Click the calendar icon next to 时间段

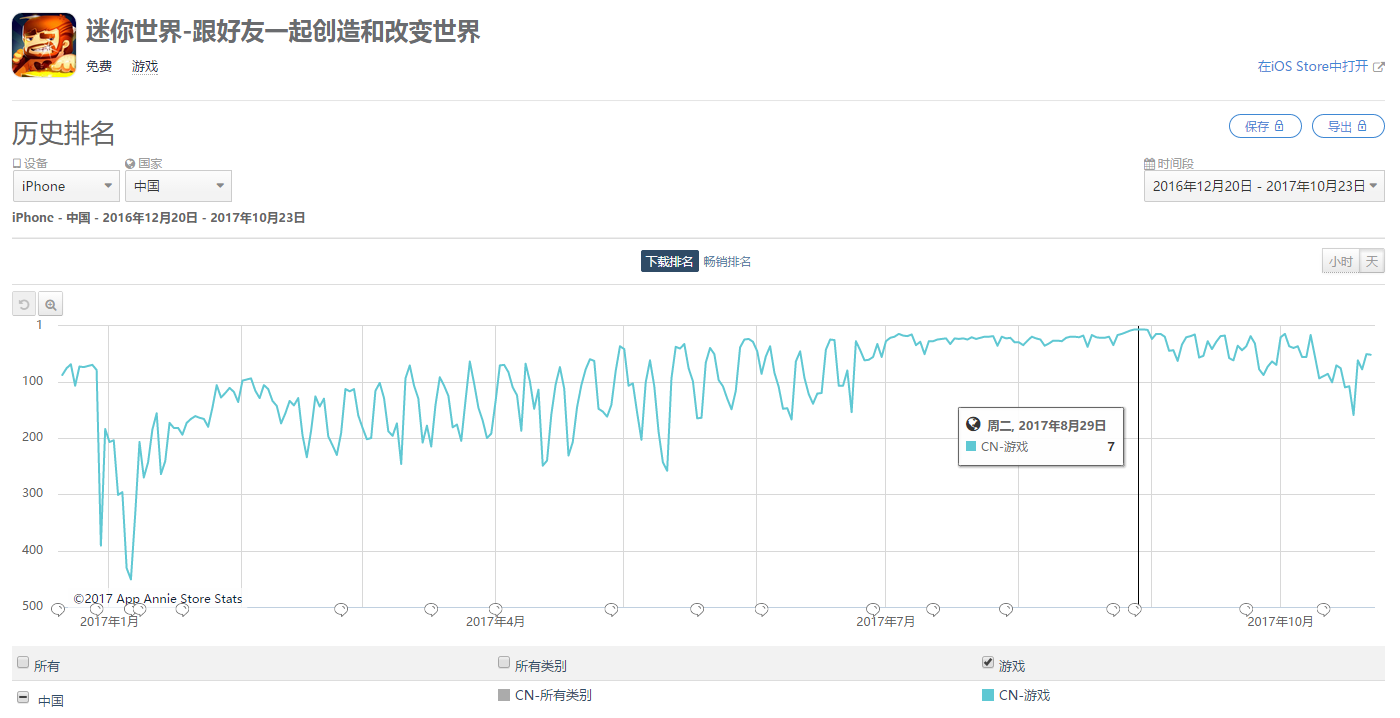pyautogui.click(x=1150, y=164)
